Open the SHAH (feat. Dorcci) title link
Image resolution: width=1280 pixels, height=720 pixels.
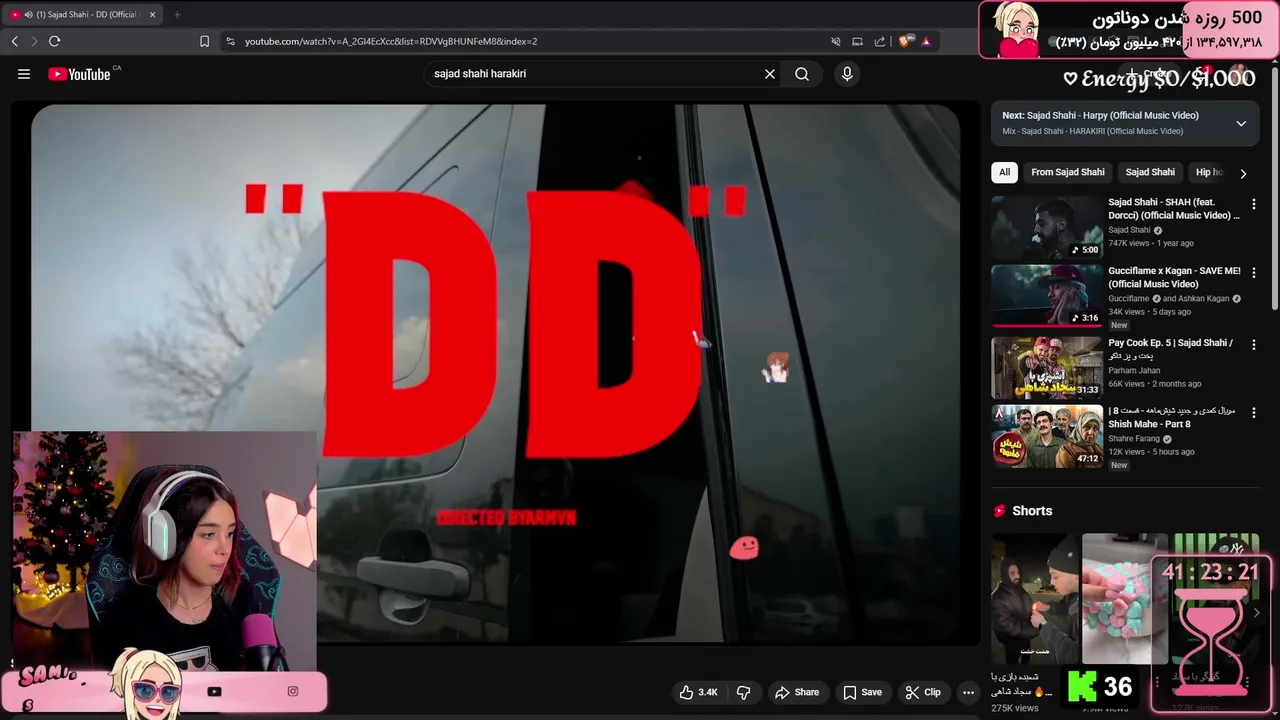pyautogui.click(x=1173, y=208)
